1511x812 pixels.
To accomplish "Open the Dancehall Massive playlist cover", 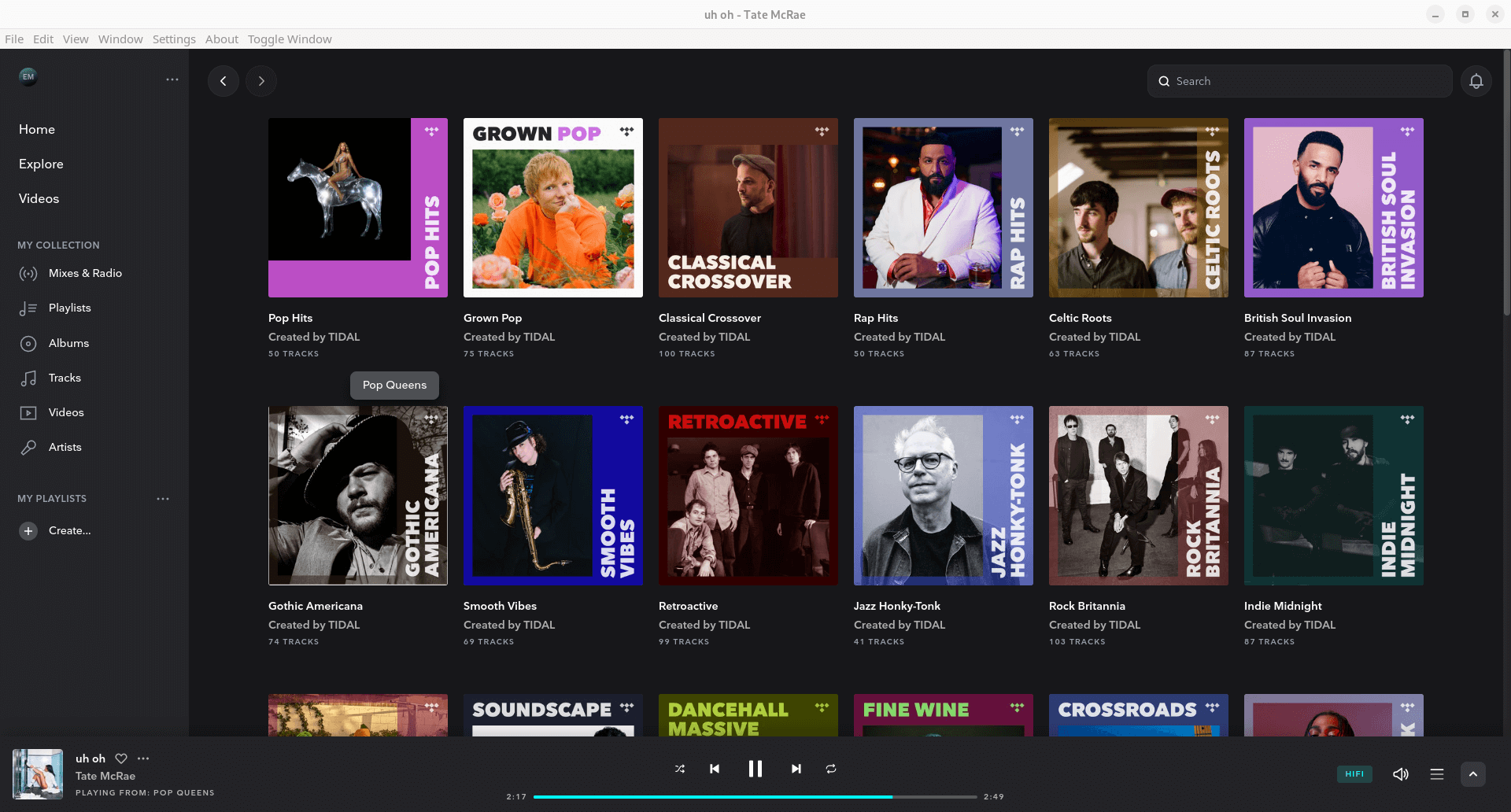I will coord(748,715).
